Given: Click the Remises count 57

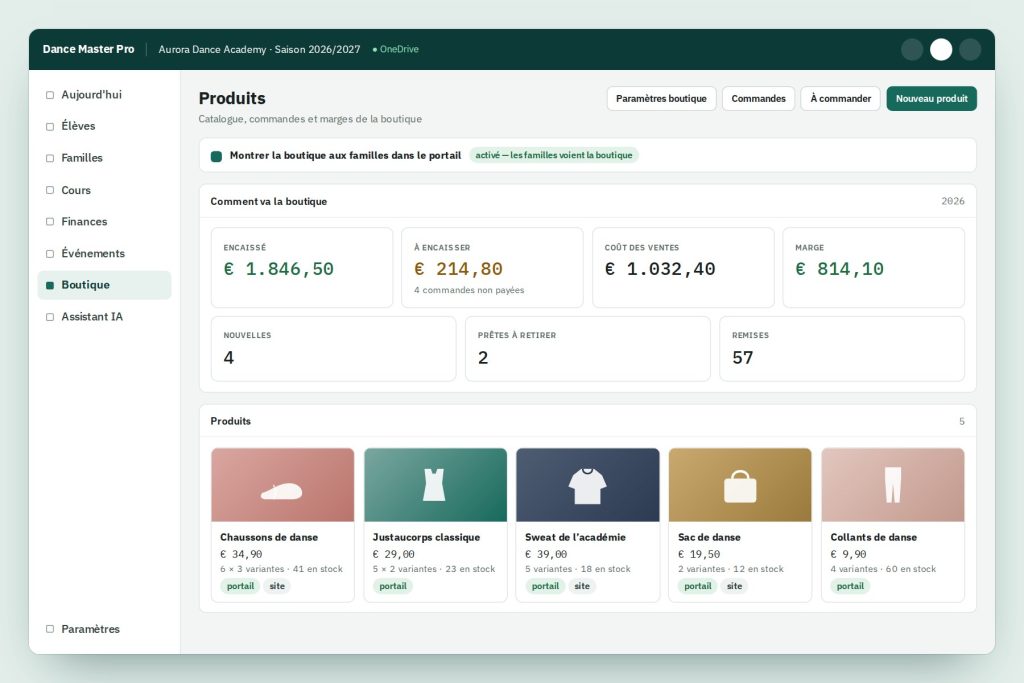Looking at the screenshot, I should (x=743, y=358).
